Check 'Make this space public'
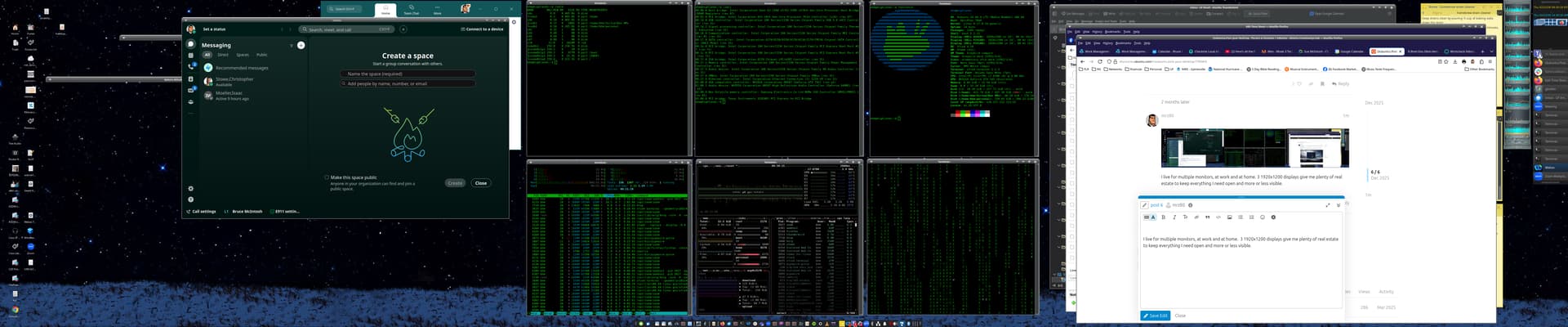 pyautogui.click(x=327, y=177)
